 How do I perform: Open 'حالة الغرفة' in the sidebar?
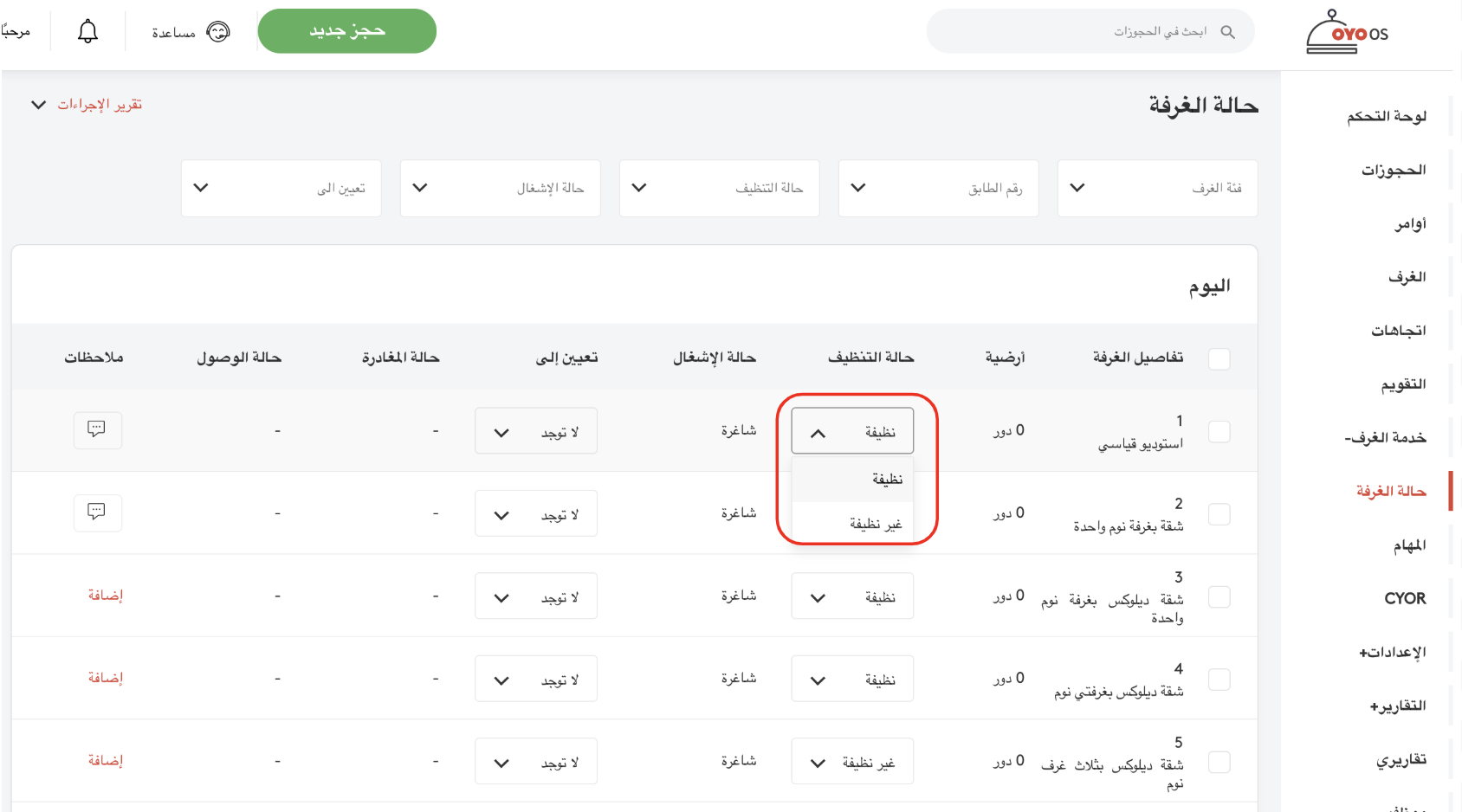[x=1391, y=492]
